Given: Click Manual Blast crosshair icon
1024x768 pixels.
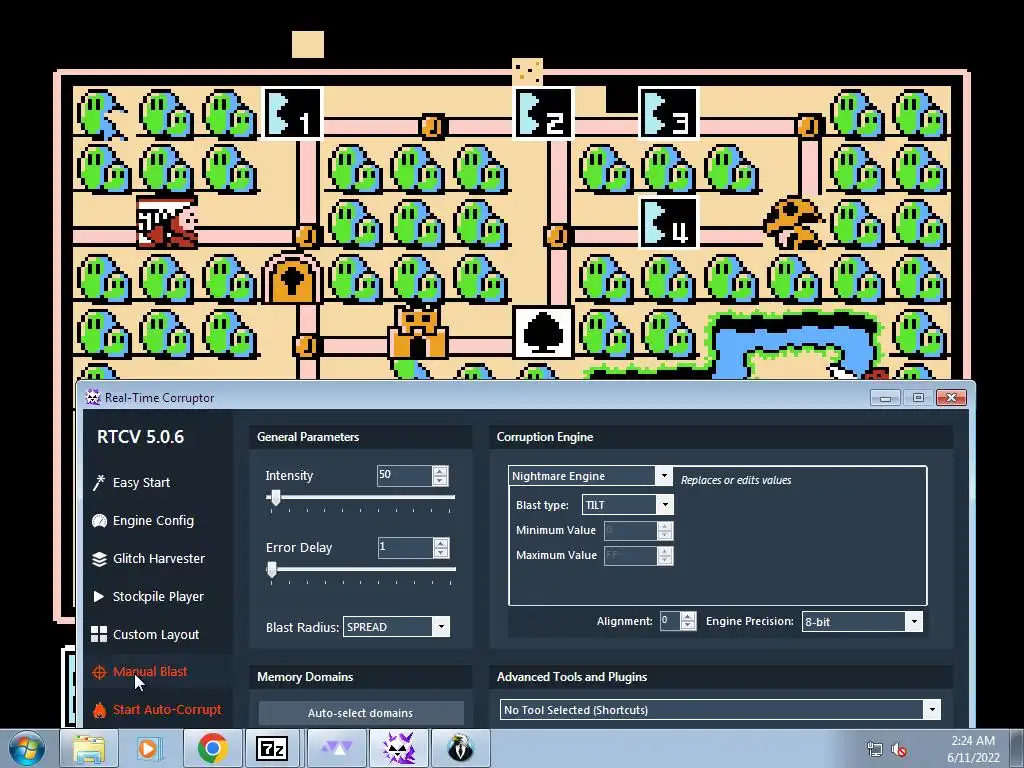Looking at the screenshot, I should point(99,672).
